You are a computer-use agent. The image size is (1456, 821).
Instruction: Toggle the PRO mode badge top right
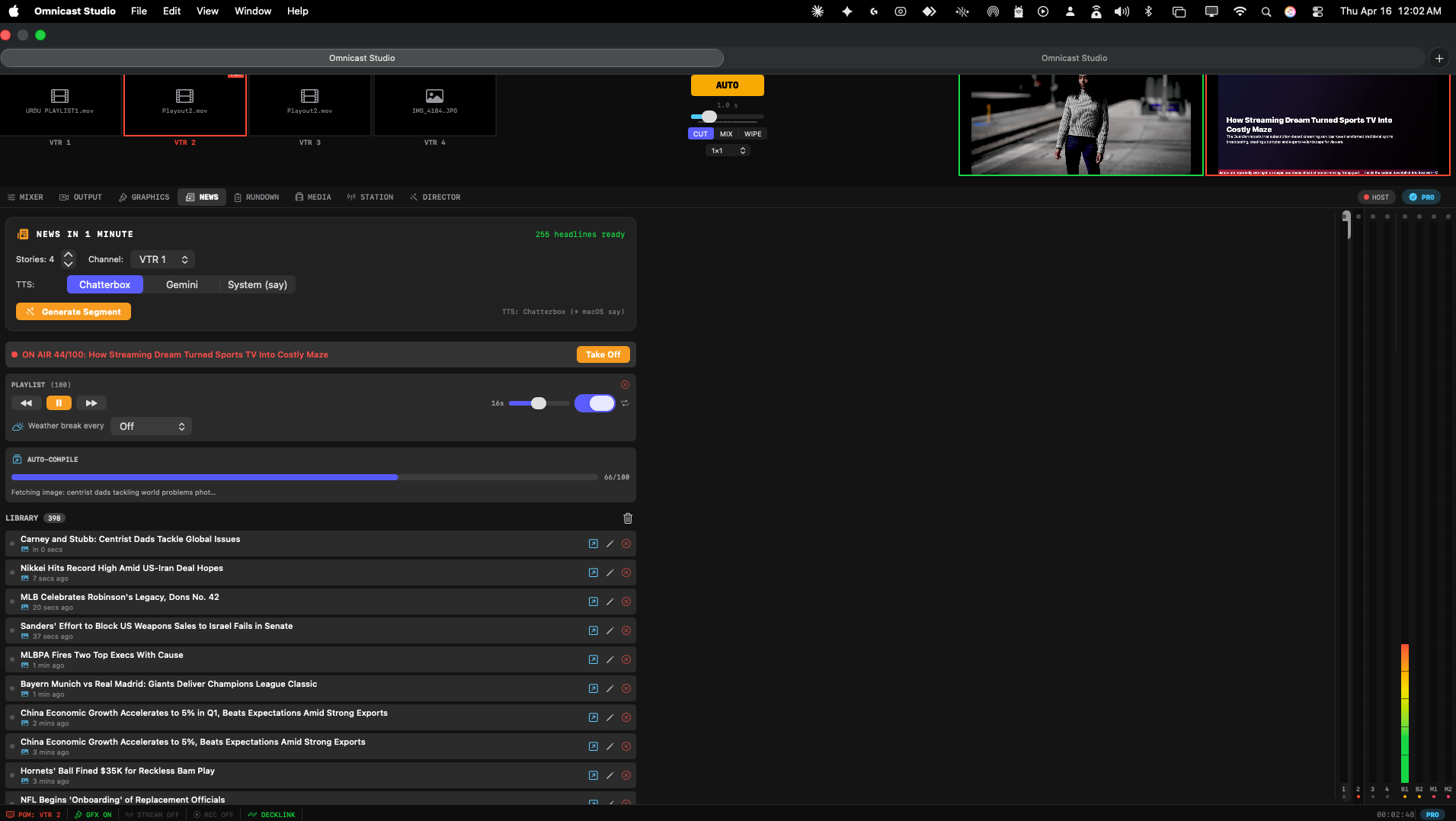pyautogui.click(x=1422, y=197)
